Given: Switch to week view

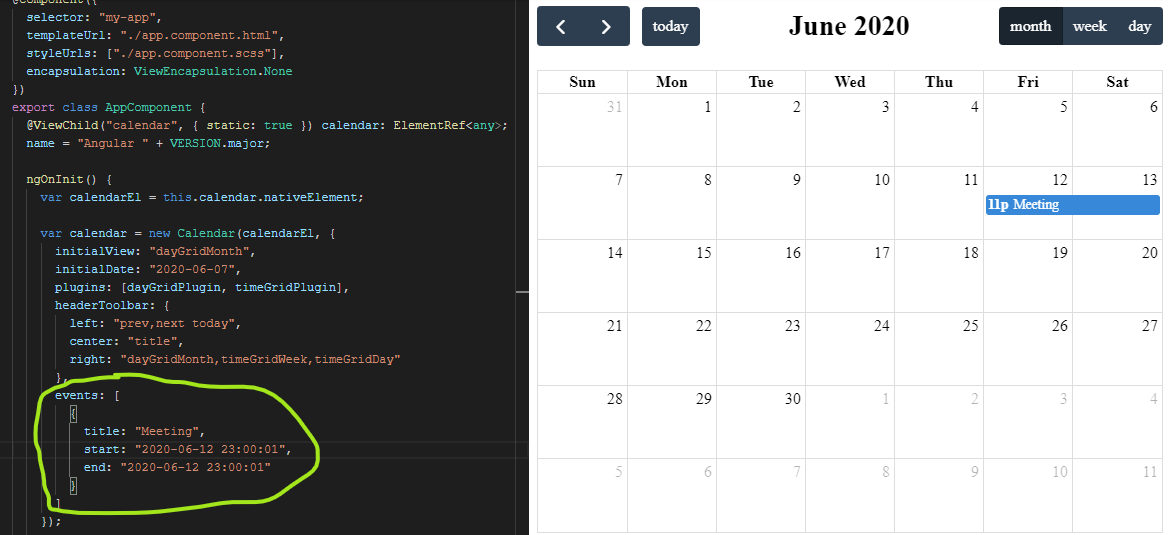Looking at the screenshot, I should point(1090,26).
